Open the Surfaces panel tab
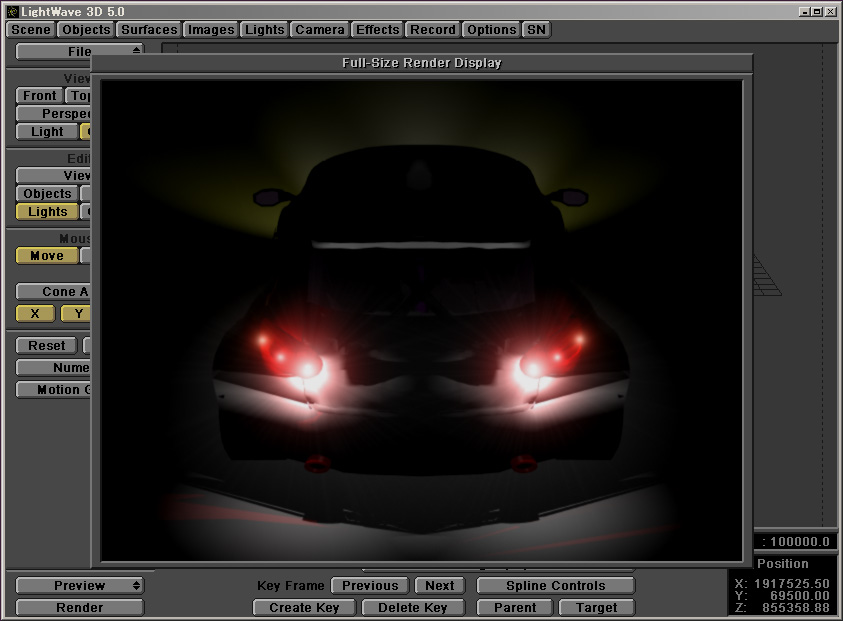The height and width of the screenshot is (621, 843). (x=149, y=30)
